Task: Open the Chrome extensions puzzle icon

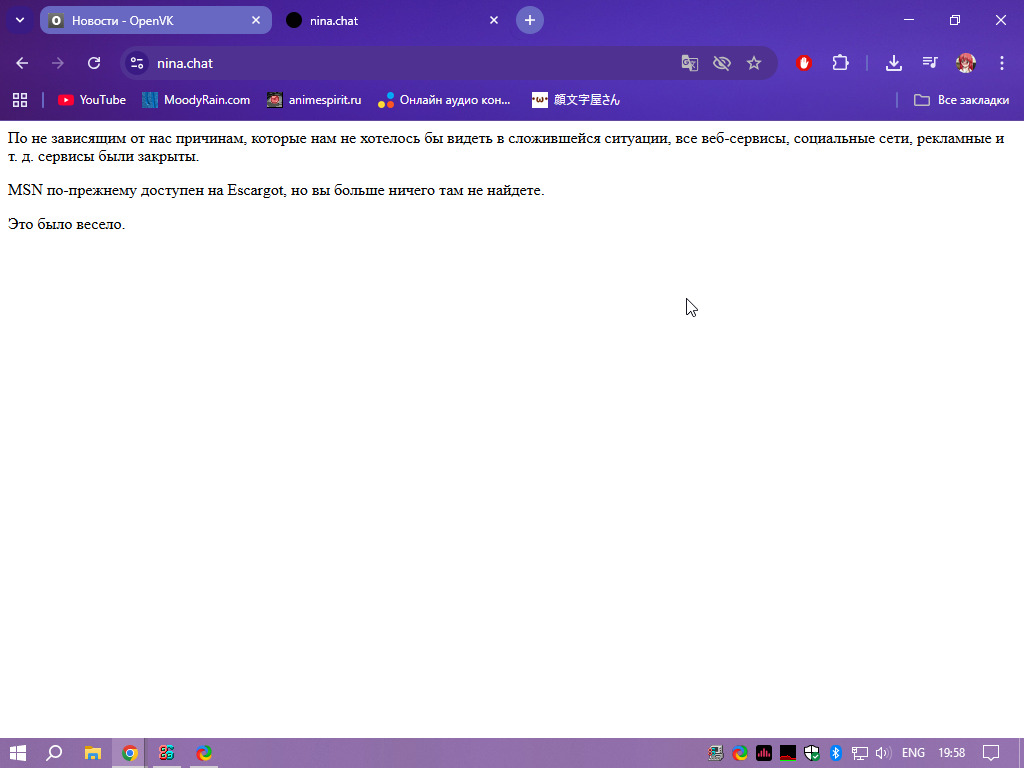Action: pos(840,63)
